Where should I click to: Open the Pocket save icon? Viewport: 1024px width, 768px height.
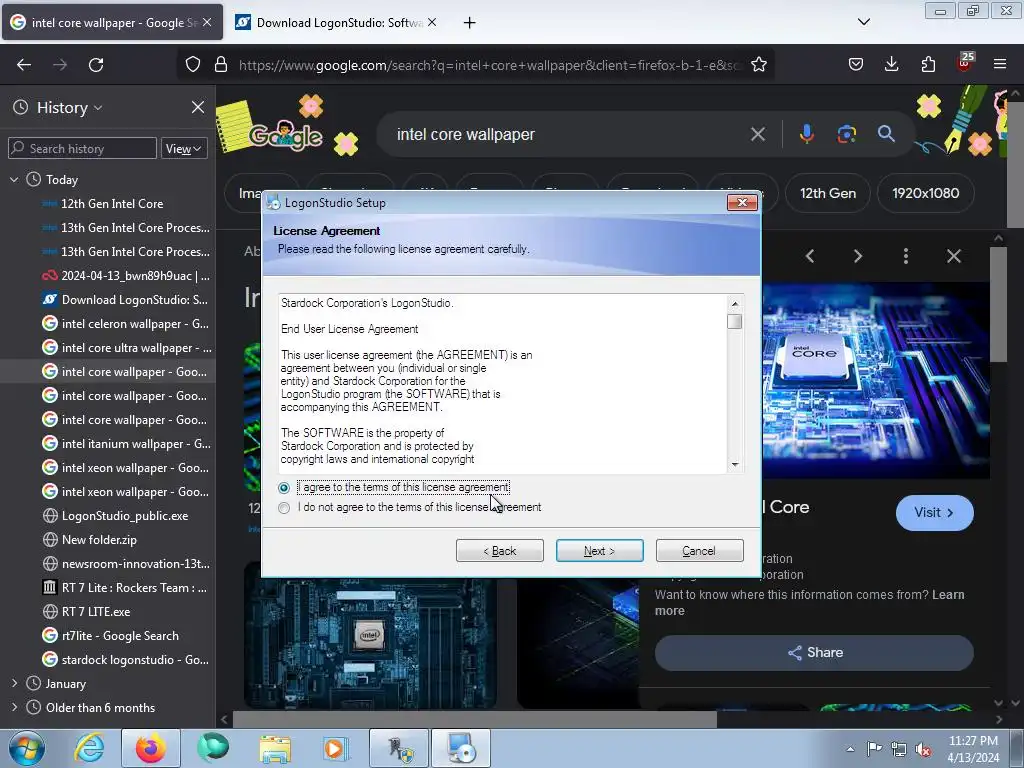tap(856, 65)
